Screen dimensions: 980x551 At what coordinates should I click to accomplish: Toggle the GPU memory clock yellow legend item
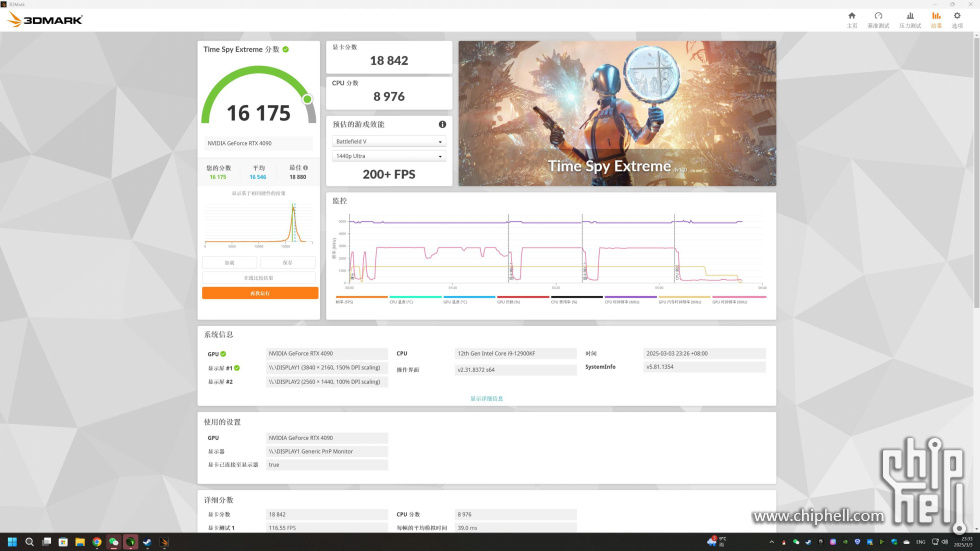(x=684, y=299)
